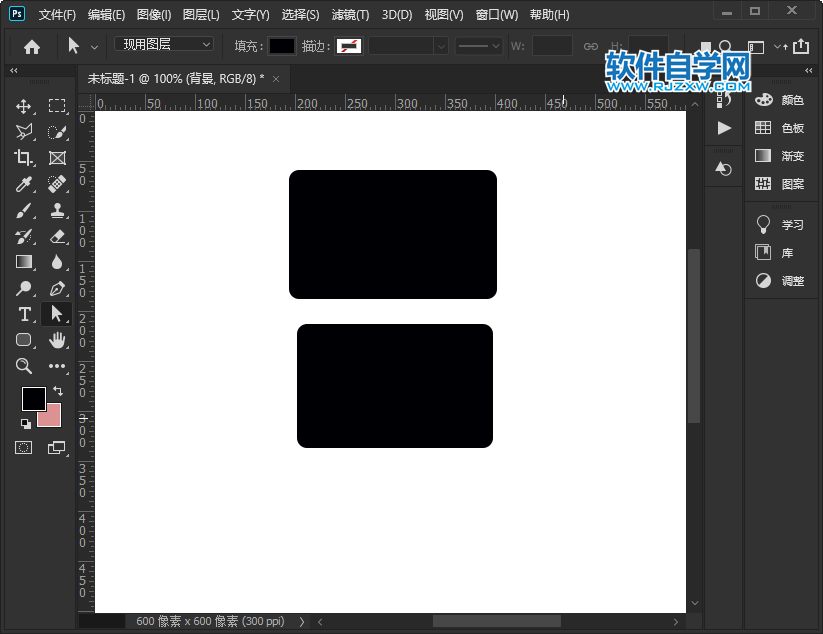Select the Eyedropper tool
Viewport: 823px width, 634px height.
(x=24, y=184)
